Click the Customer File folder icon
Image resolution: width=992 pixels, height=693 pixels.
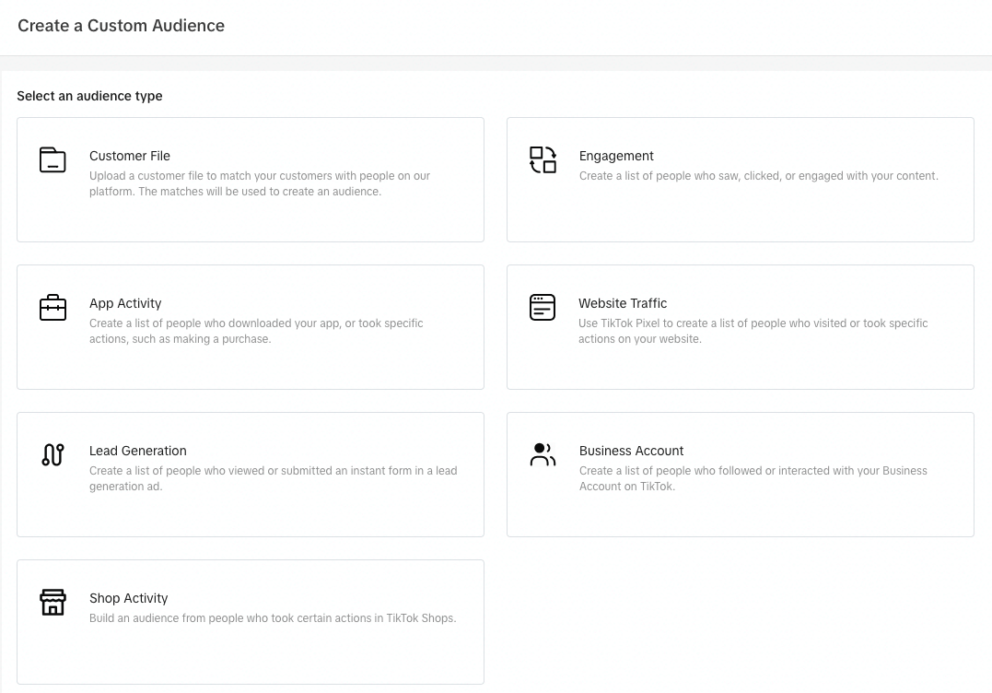52,160
